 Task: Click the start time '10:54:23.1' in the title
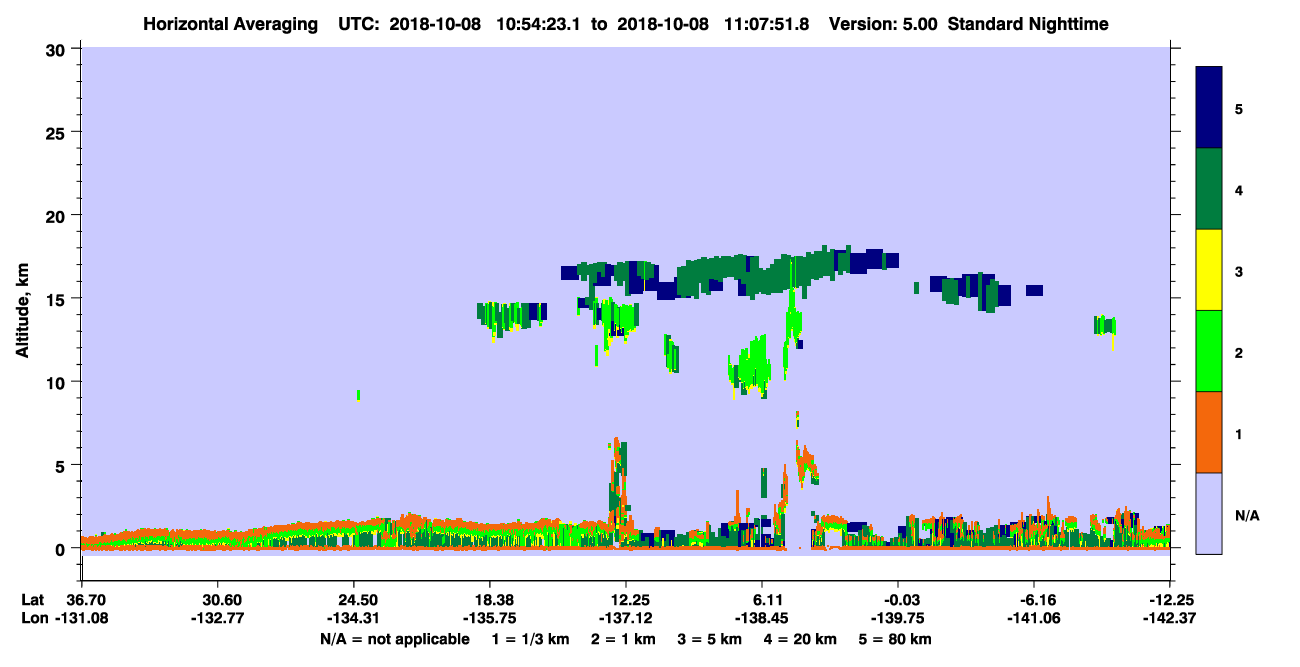546,24
